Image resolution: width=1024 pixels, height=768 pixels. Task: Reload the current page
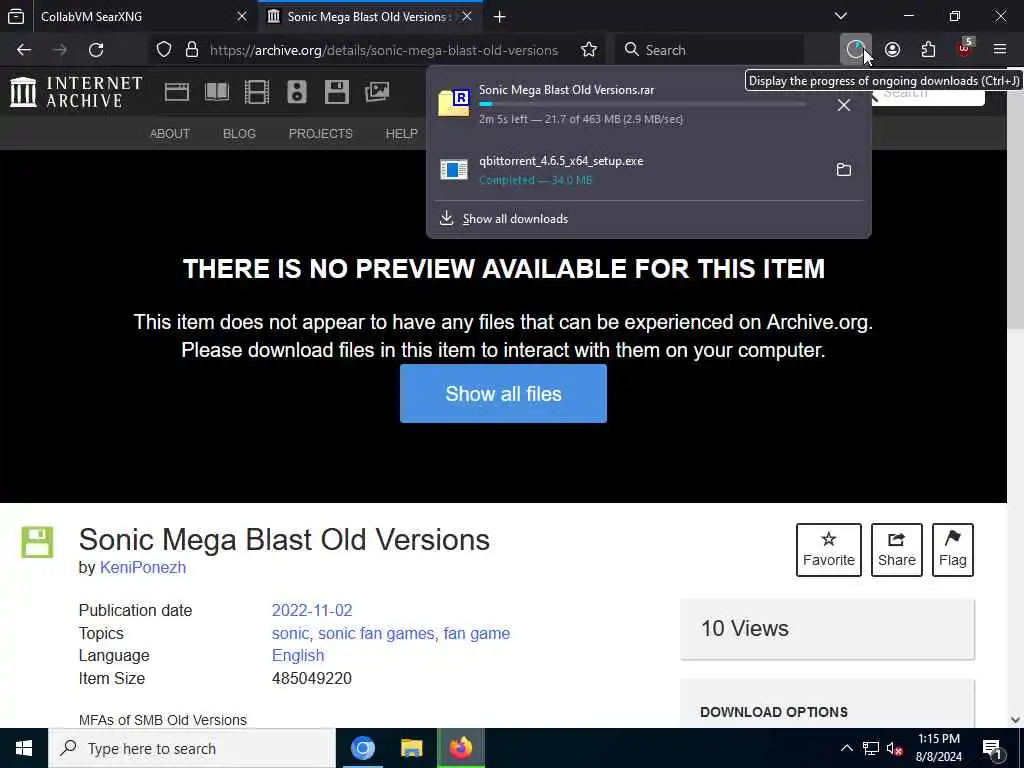pyautogui.click(x=96, y=50)
